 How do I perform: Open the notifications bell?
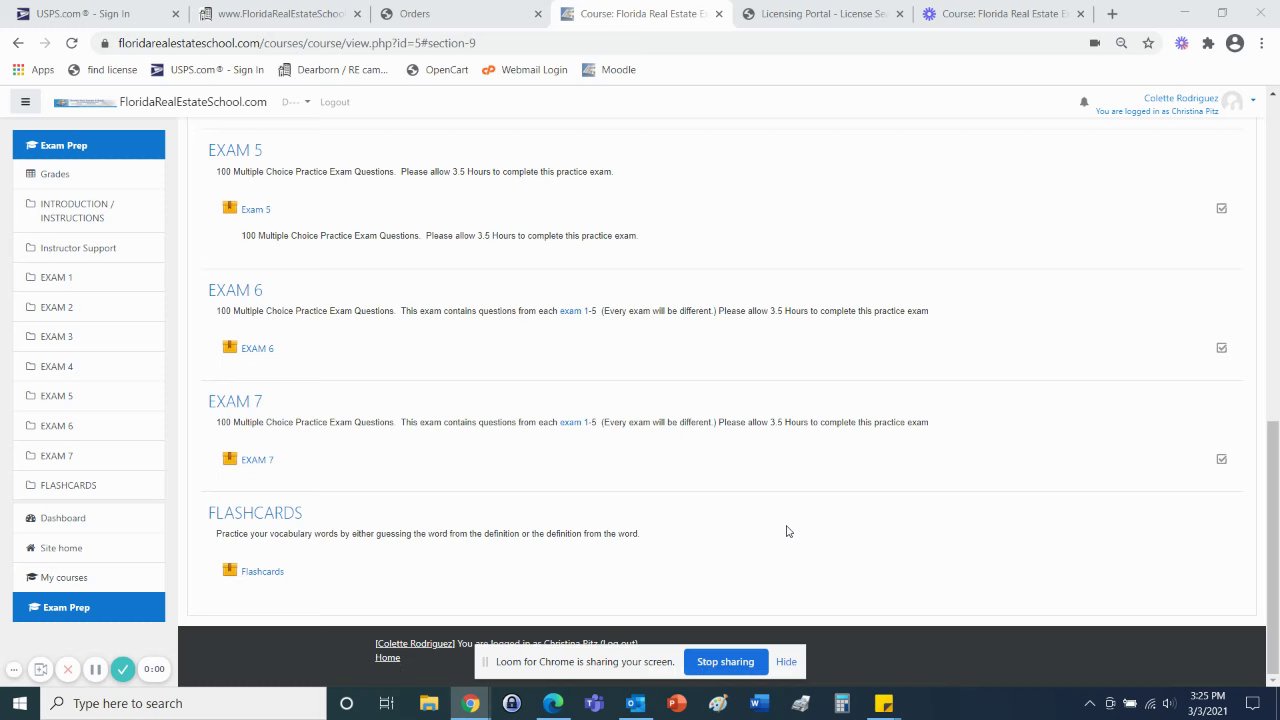(1083, 102)
